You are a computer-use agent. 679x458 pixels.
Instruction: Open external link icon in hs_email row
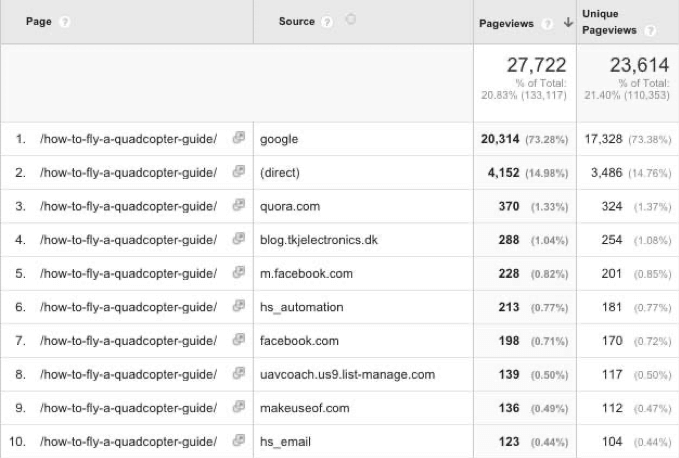point(239,440)
